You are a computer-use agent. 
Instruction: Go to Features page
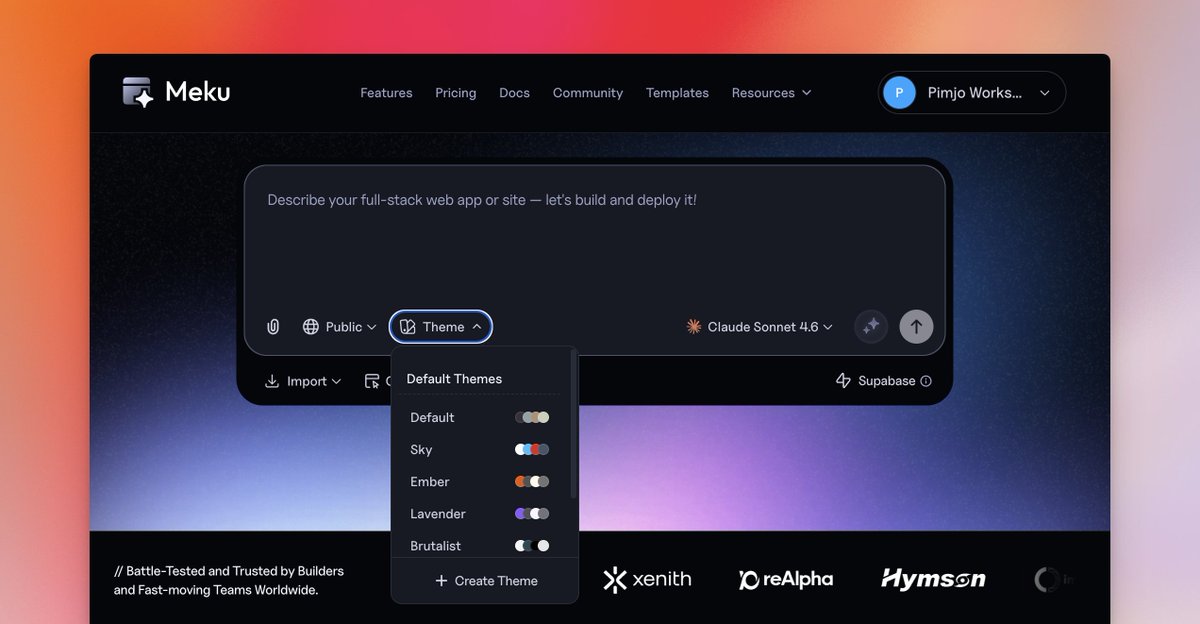(x=386, y=93)
